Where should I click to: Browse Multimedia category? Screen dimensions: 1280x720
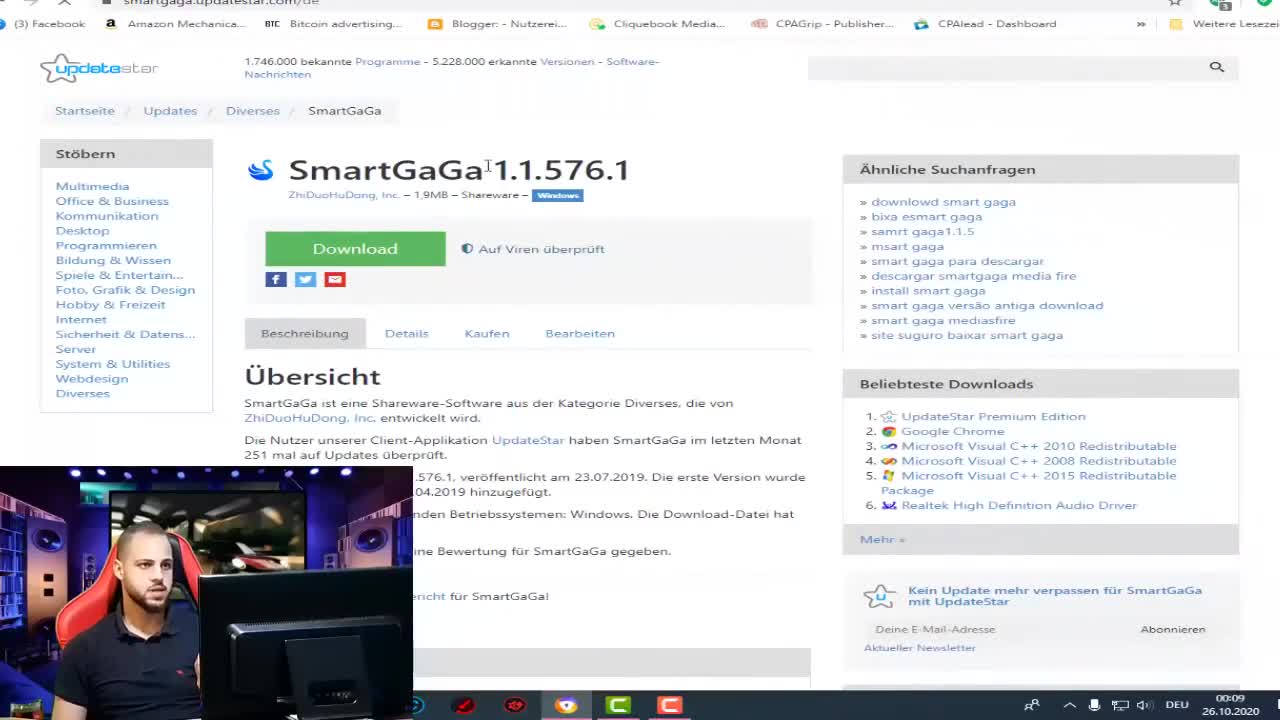coord(92,186)
